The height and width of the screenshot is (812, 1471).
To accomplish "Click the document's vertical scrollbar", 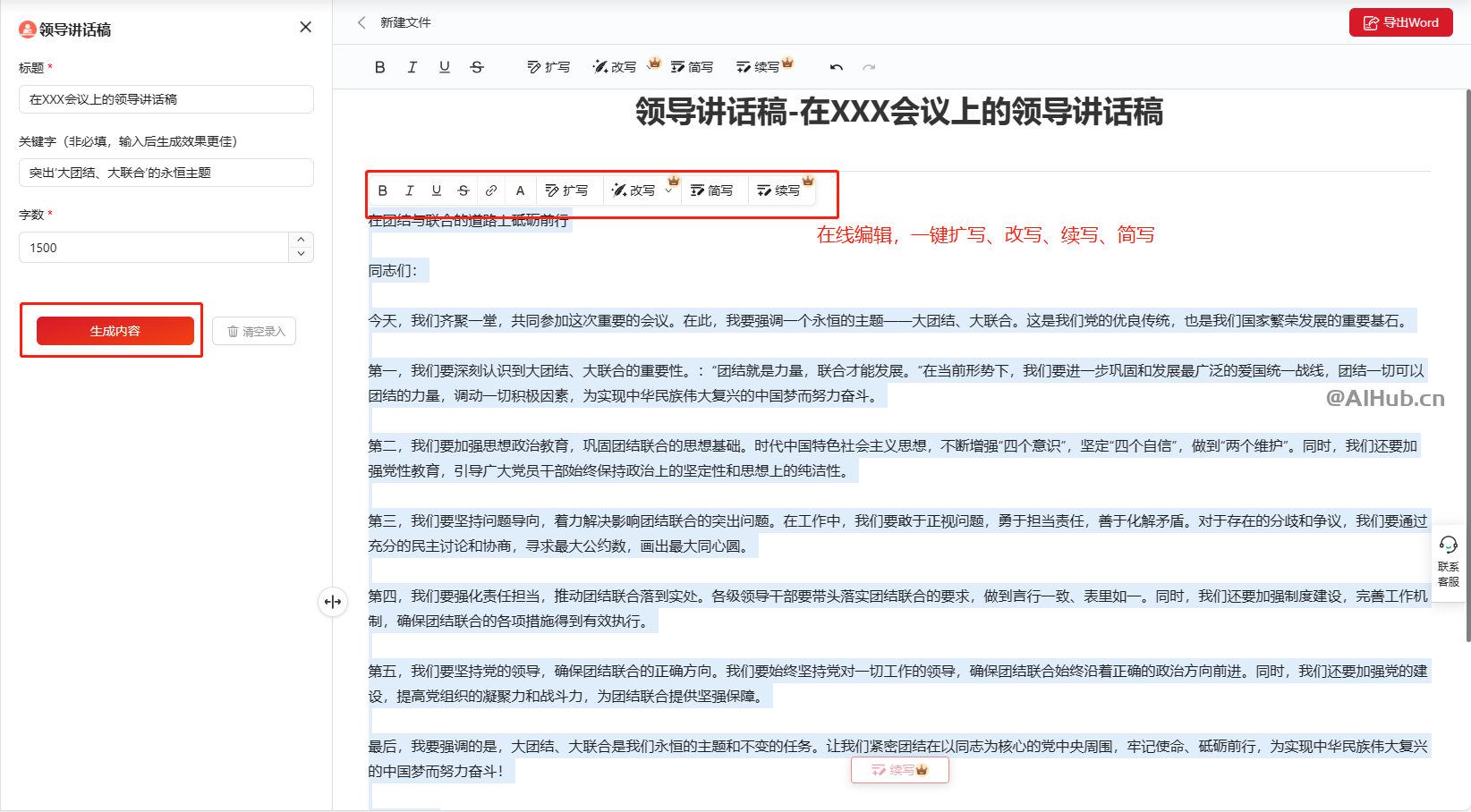I will (x=1467, y=365).
